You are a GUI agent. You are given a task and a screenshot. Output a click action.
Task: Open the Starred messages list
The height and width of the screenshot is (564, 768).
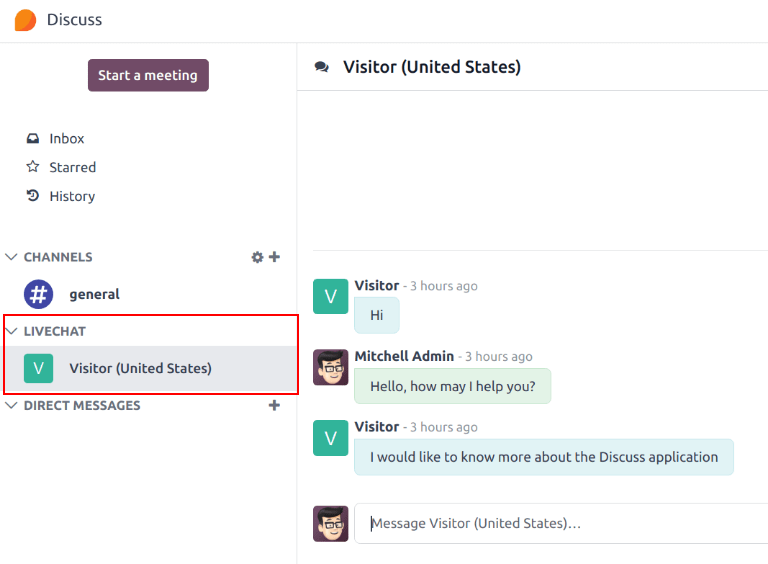73,167
